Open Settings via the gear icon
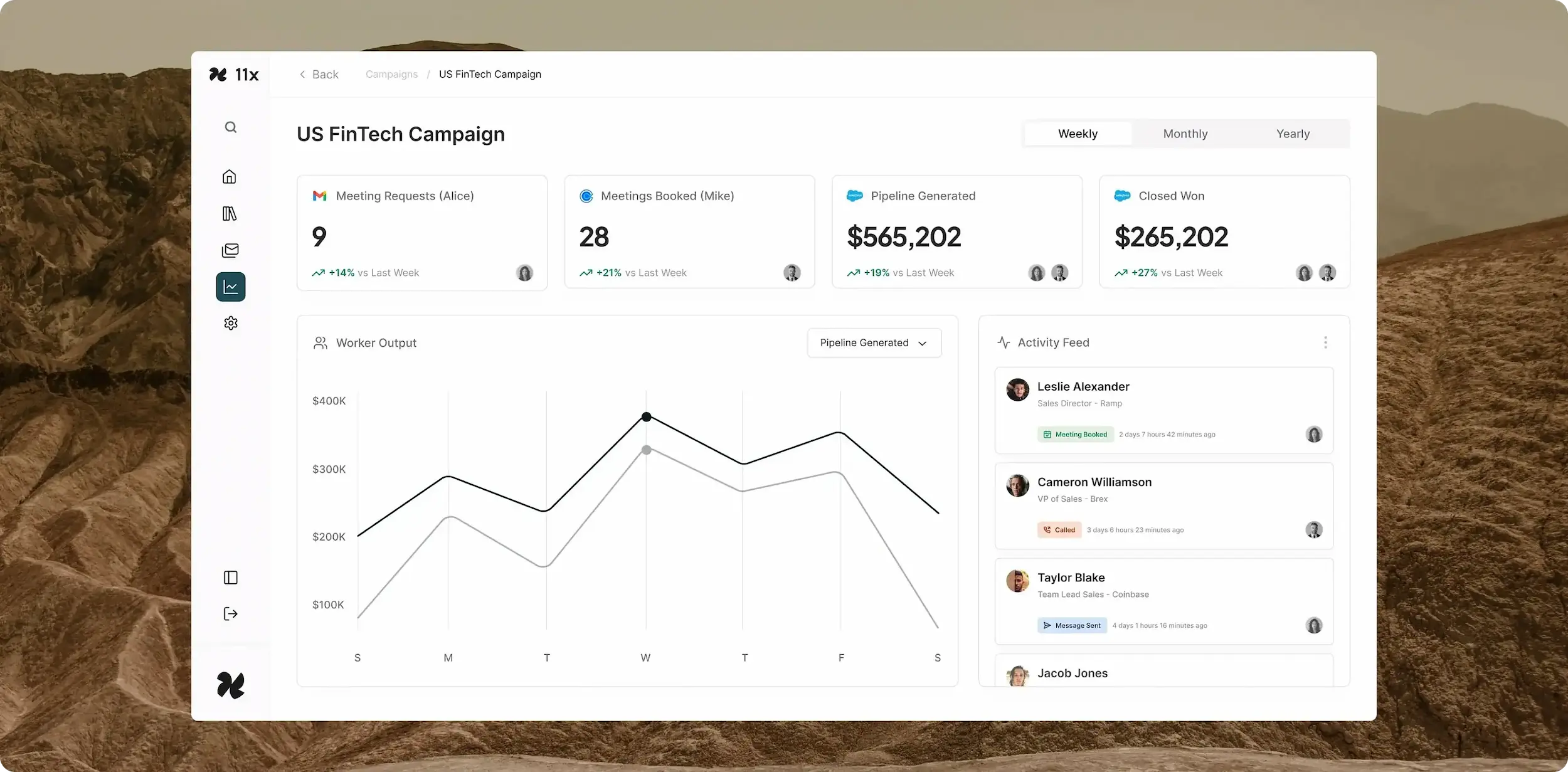This screenshot has height=772, width=1568. (x=230, y=323)
